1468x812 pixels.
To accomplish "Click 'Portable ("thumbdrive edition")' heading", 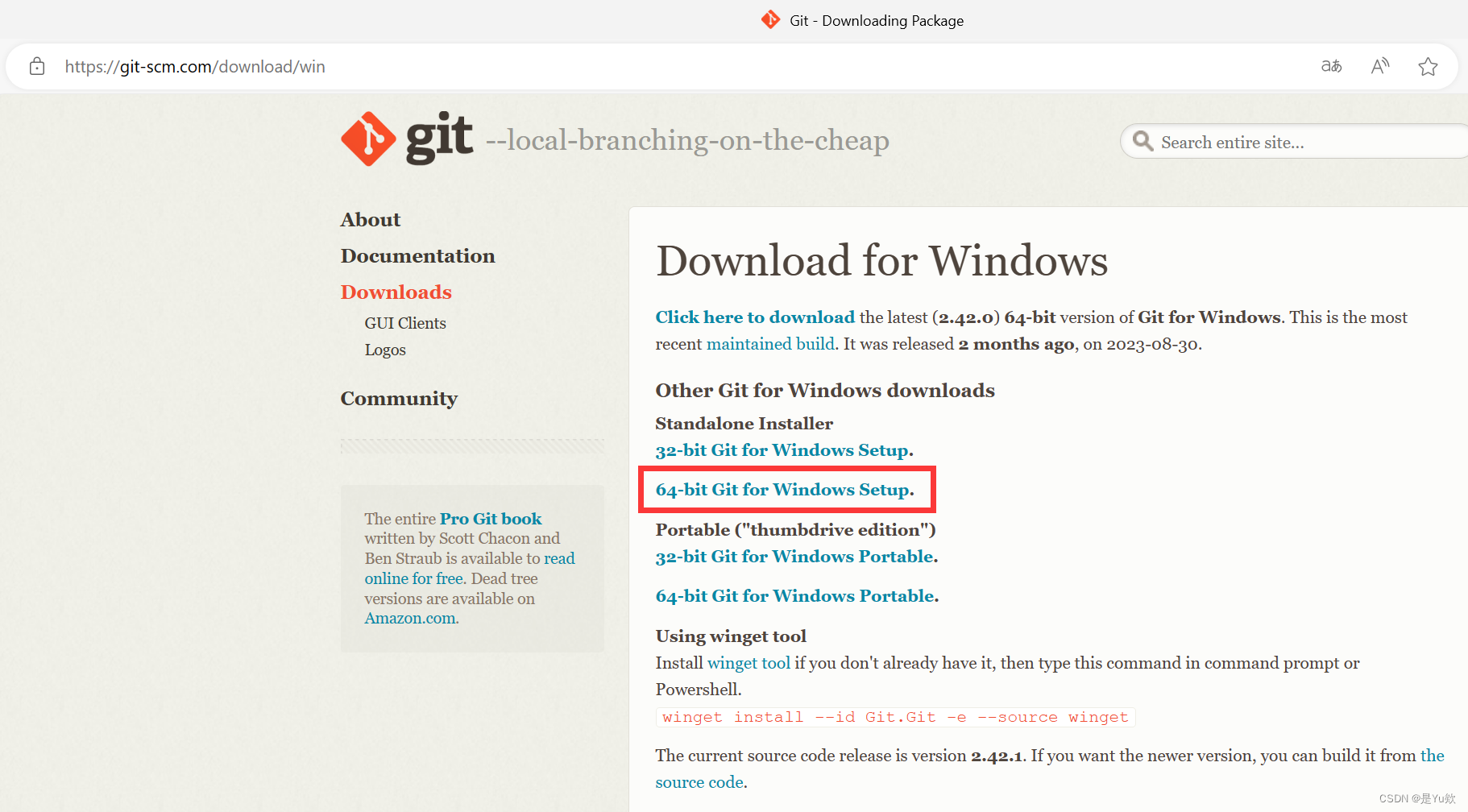I will point(796,530).
